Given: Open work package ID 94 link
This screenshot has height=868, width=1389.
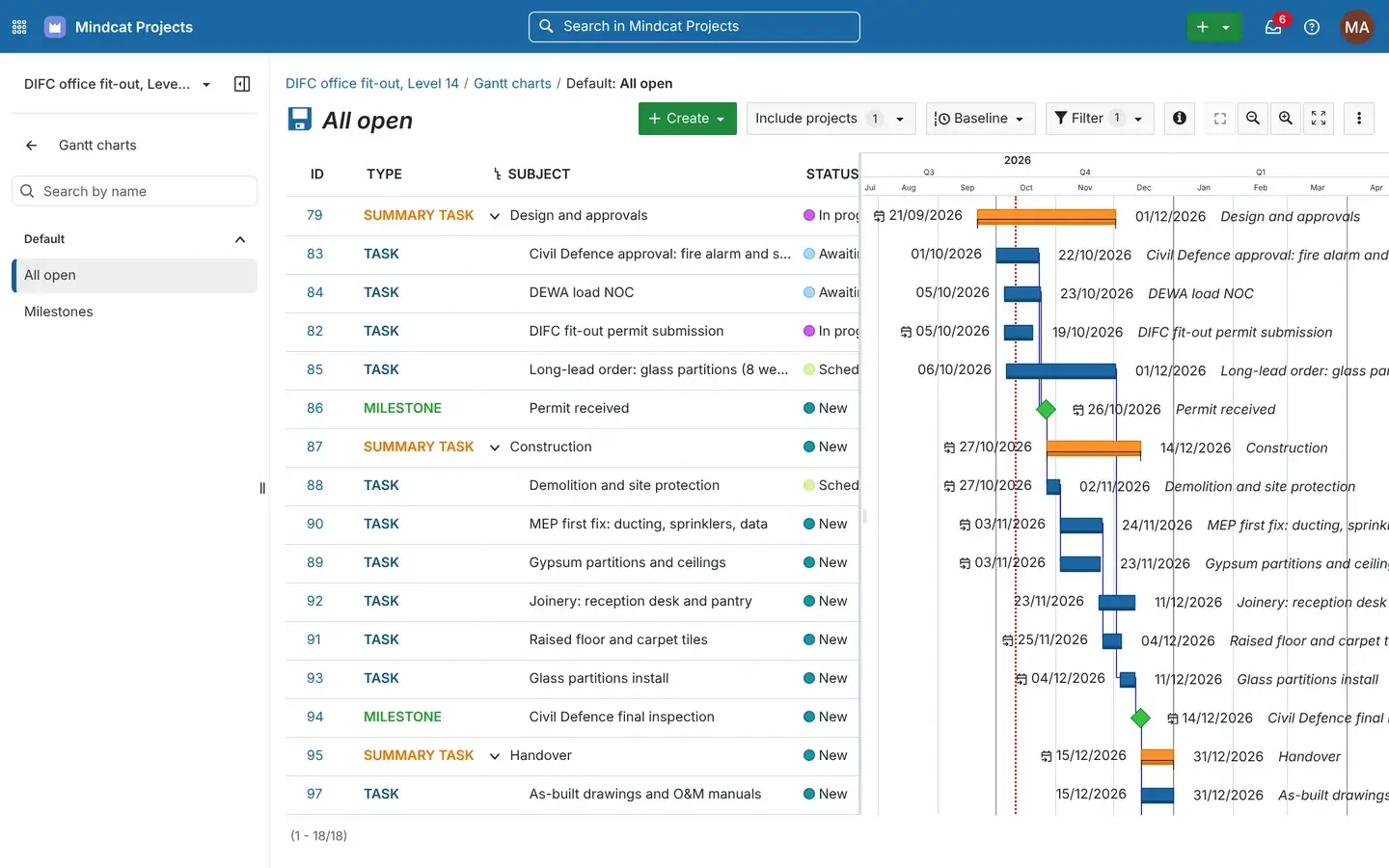Looking at the screenshot, I should click(314, 717).
